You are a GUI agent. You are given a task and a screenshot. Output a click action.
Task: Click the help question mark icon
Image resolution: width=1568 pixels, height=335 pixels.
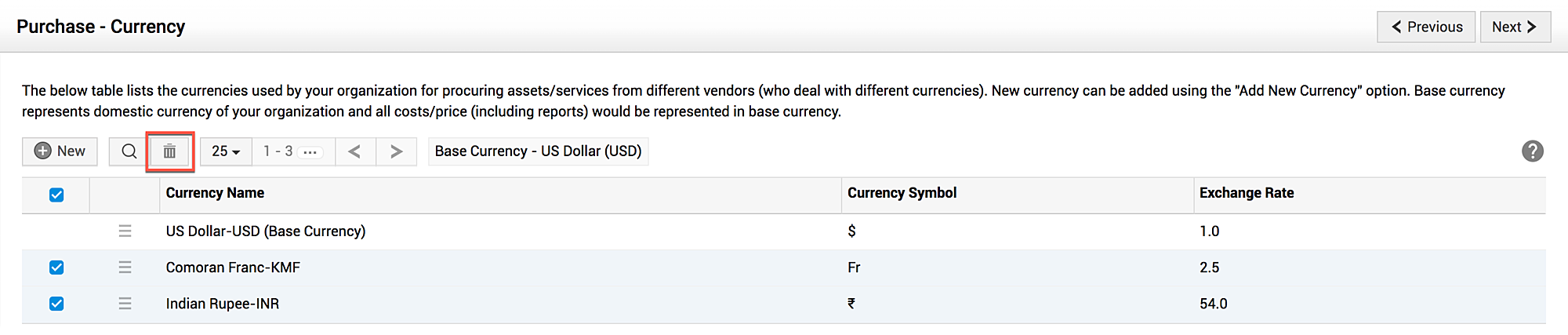(x=1532, y=151)
